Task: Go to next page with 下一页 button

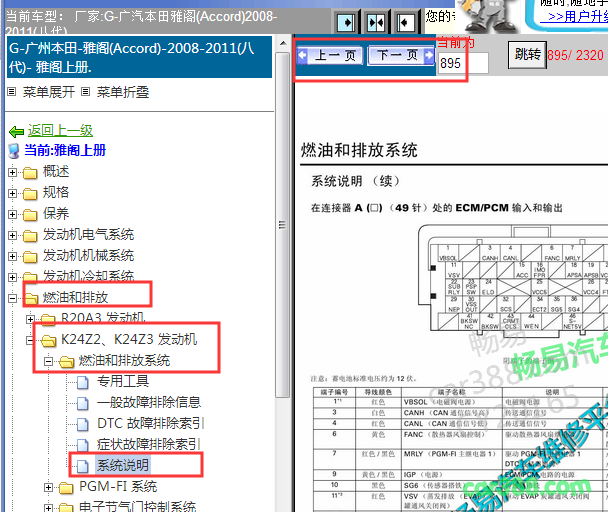Action: pyautogui.click(x=401, y=55)
